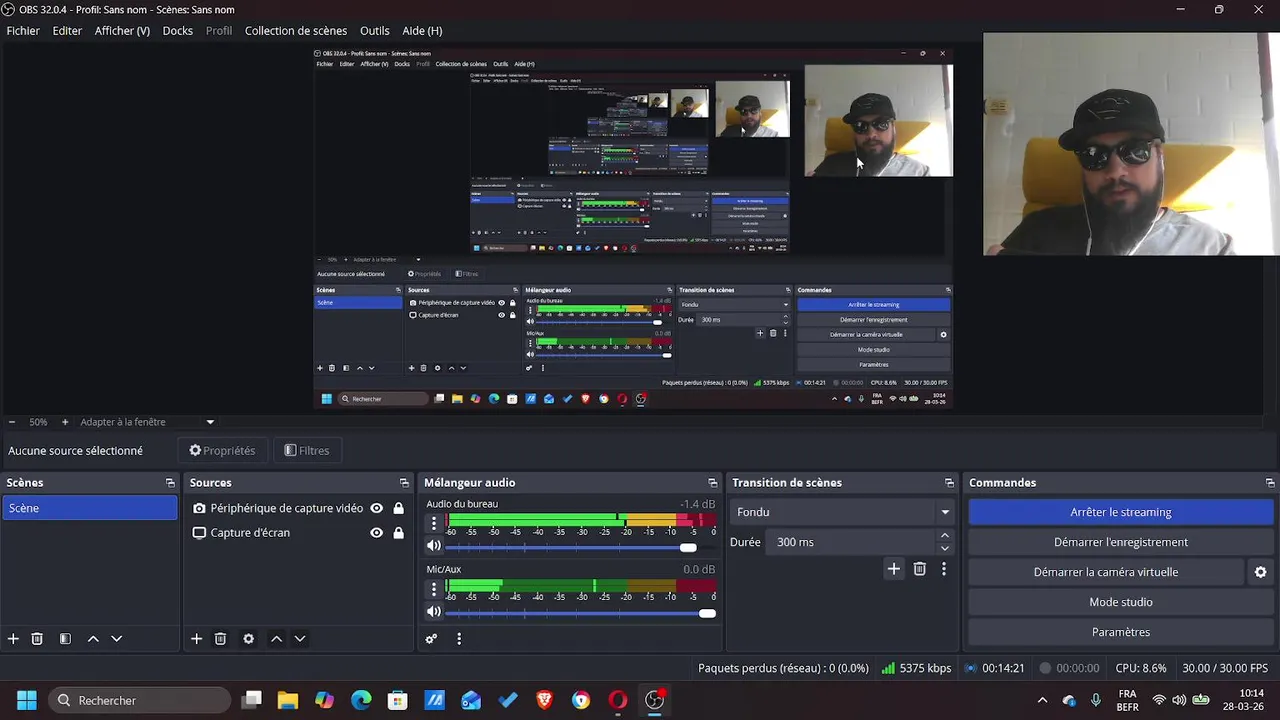Mute the Mic/Aux channel

point(433,611)
